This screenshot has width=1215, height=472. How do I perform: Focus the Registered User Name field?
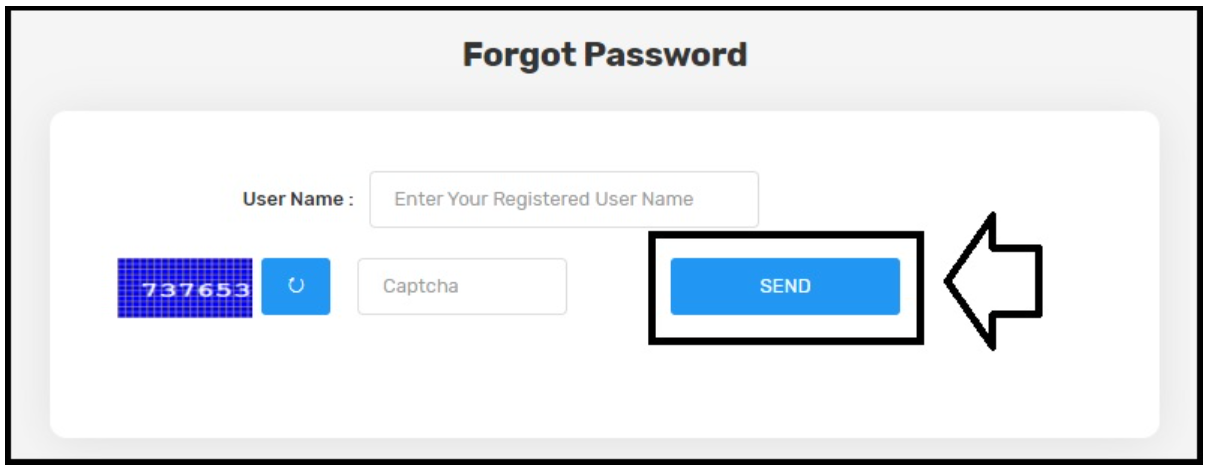tap(564, 199)
